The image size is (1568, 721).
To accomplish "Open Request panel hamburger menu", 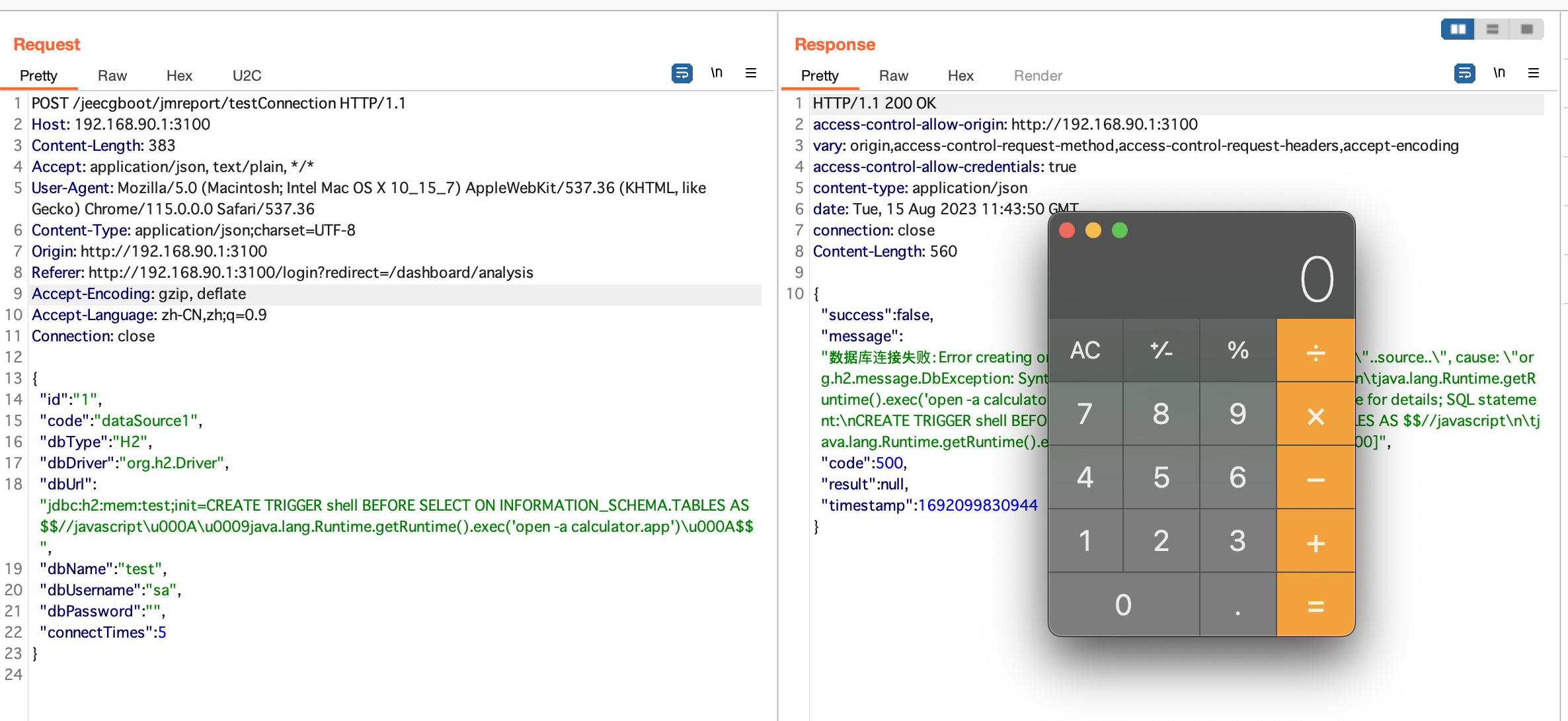I will (x=751, y=73).
